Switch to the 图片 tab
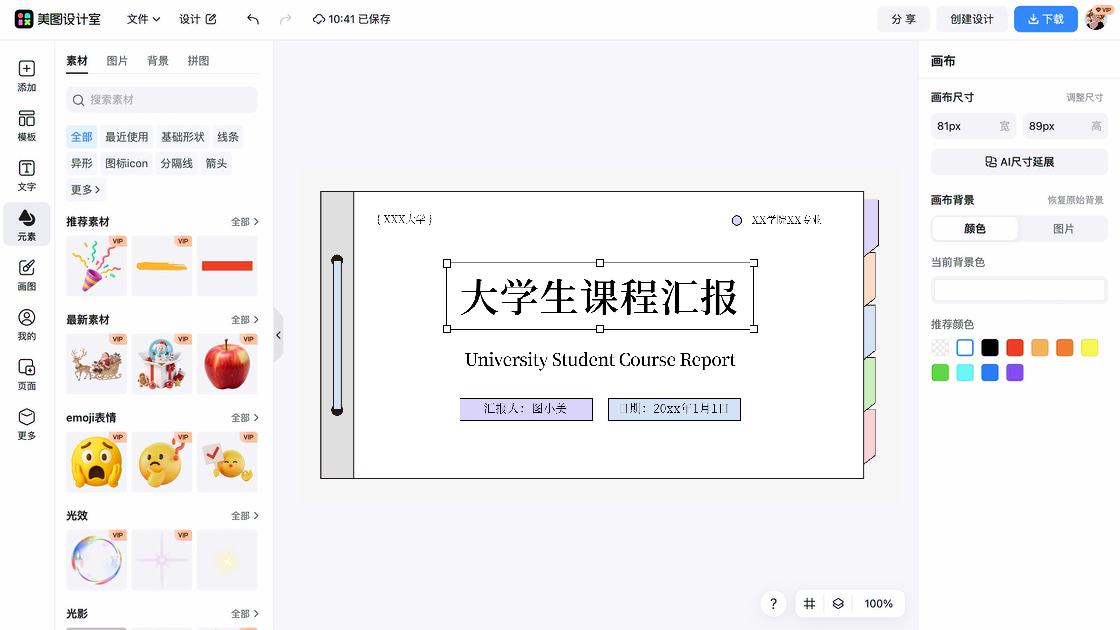The width and height of the screenshot is (1120, 630). point(117,61)
